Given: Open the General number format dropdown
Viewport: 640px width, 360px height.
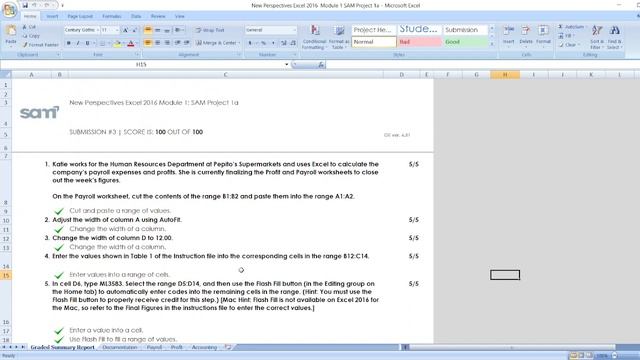Looking at the screenshot, I should pos(294,30).
